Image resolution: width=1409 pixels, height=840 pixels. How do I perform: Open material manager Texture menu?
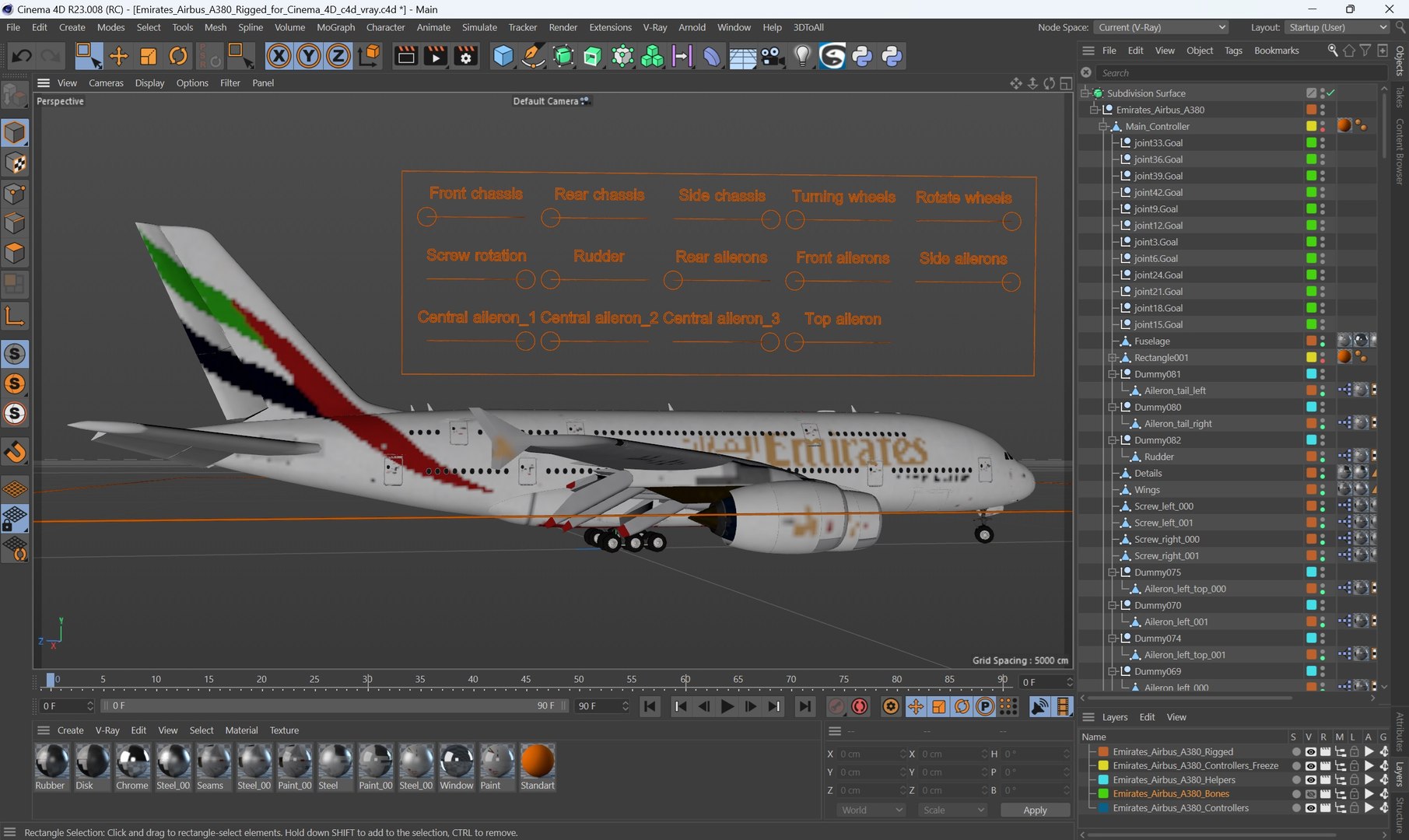pos(284,731)
